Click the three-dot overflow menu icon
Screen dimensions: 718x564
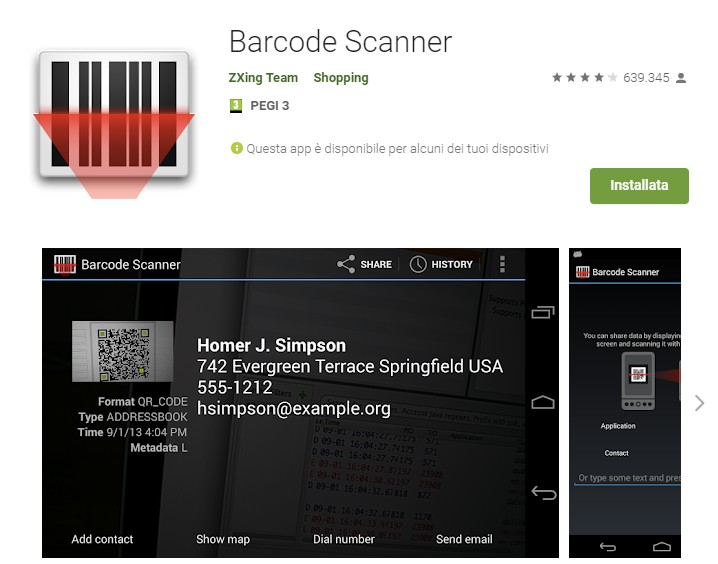(x=502, y=264)
